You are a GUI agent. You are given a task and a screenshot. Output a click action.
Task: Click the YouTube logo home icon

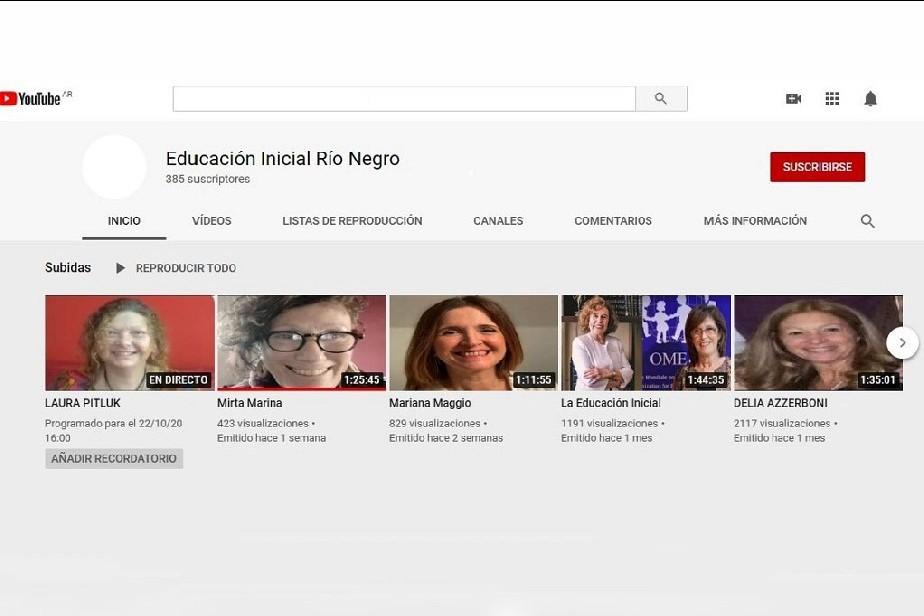[31, 98]
